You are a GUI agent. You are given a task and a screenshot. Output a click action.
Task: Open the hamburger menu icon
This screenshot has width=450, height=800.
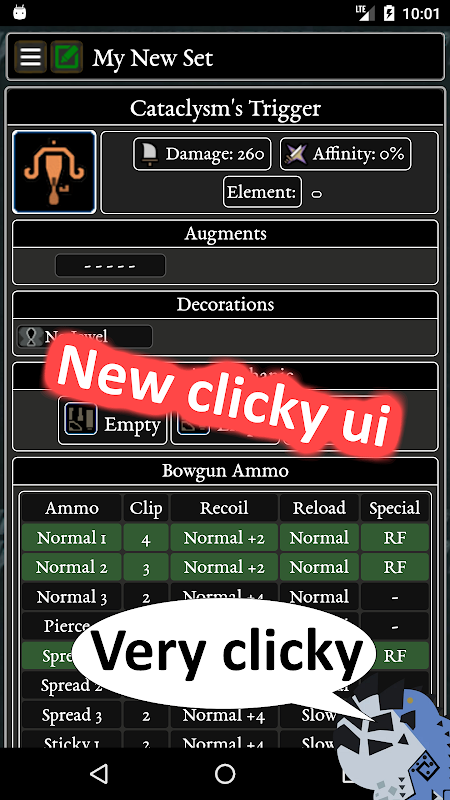click(x=31, y=57)
